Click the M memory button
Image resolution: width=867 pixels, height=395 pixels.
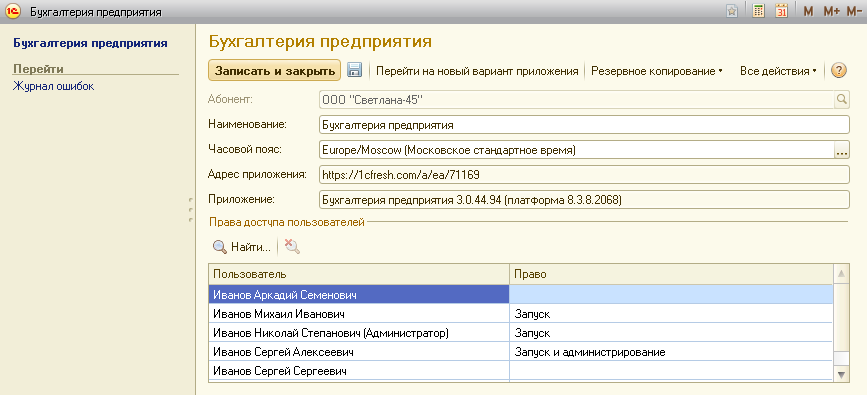[808, 12]
